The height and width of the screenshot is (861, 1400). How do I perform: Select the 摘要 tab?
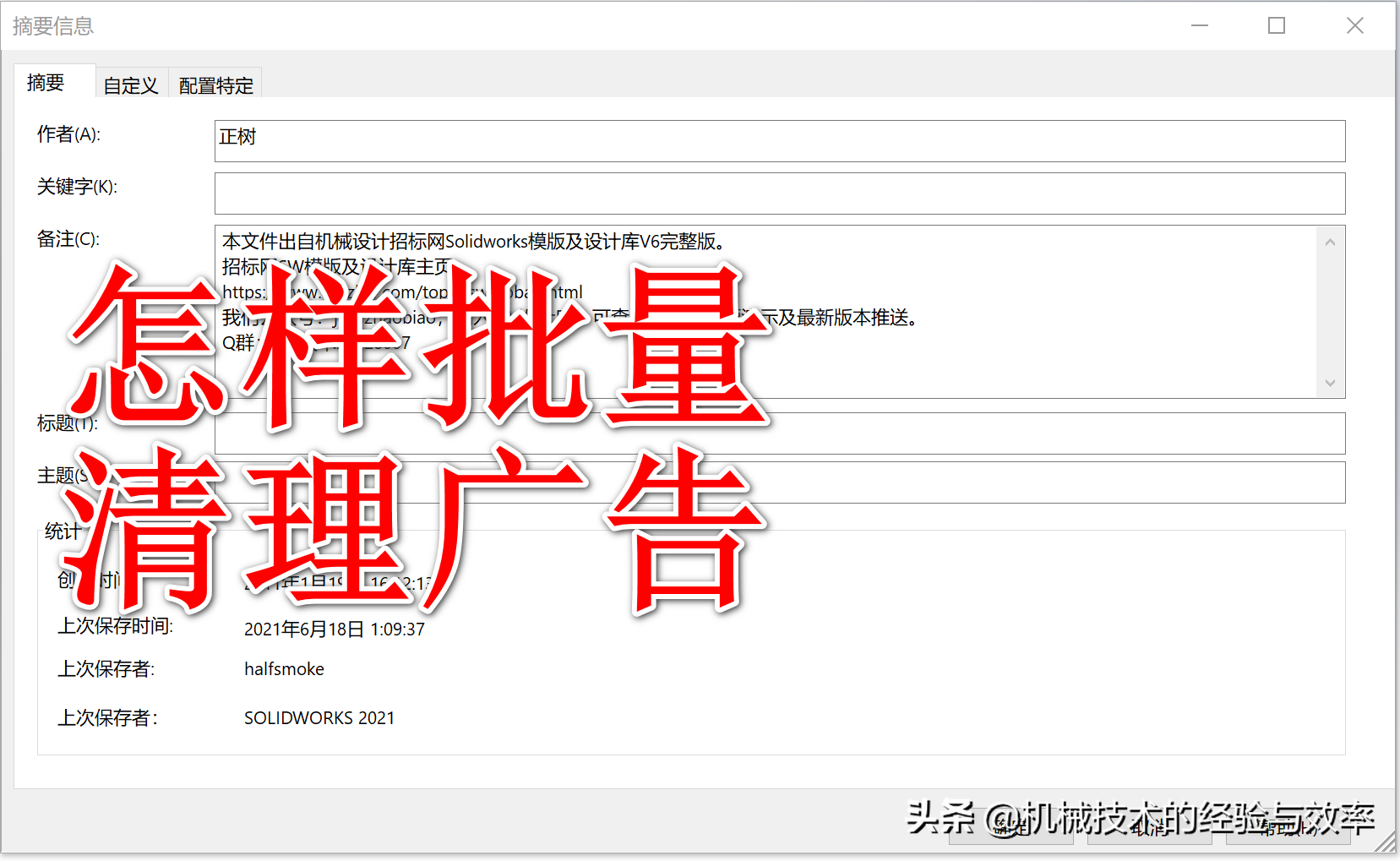point(46,82)
